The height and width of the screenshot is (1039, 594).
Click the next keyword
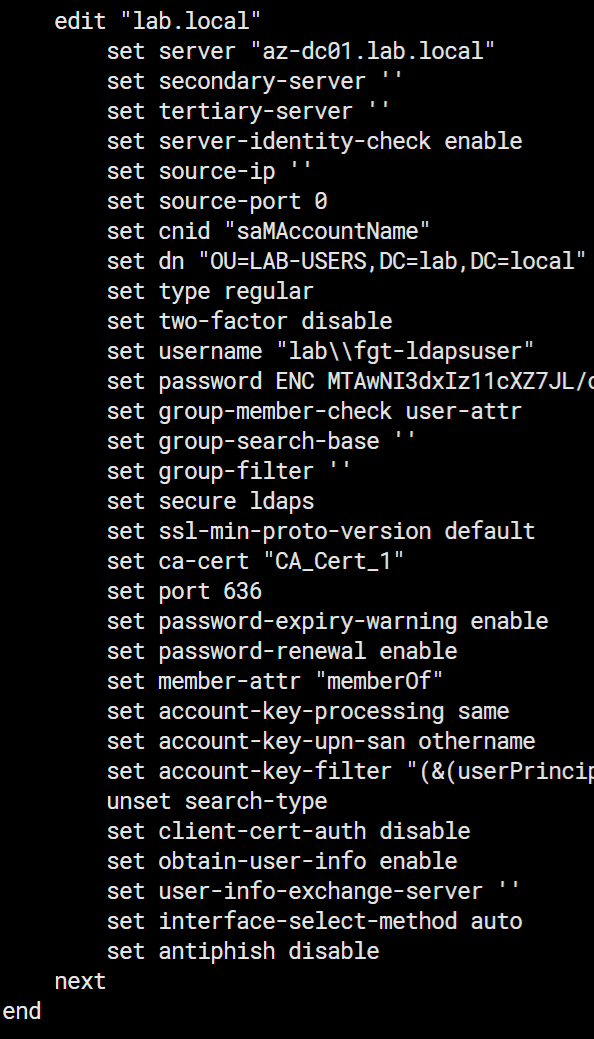(80, 981)
